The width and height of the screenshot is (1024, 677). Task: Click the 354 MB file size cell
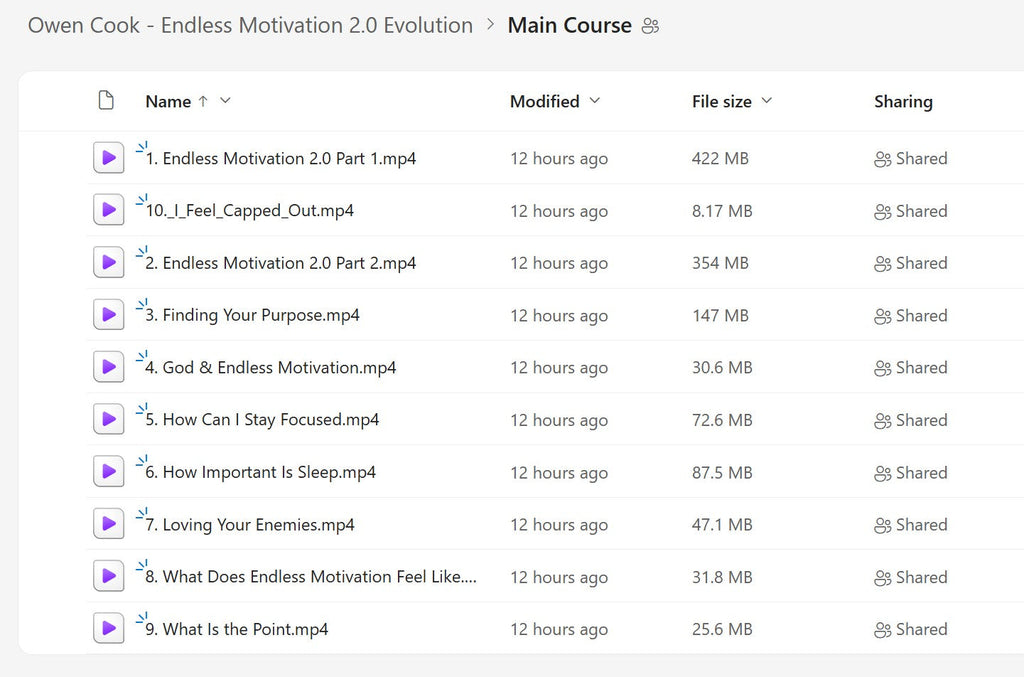[720, 263]
